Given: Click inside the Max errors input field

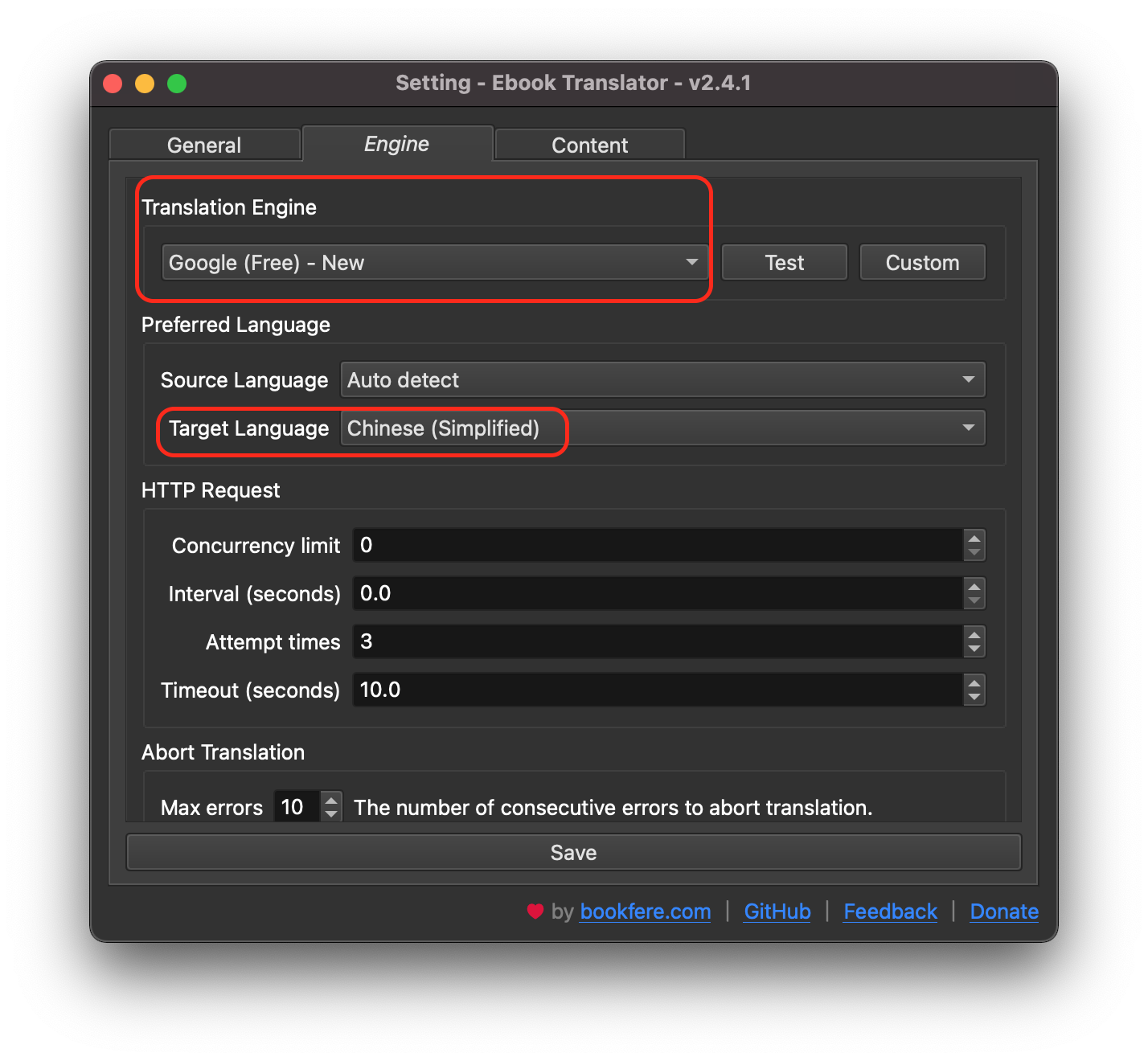Looking at the screenshot, I should [294, 807].
